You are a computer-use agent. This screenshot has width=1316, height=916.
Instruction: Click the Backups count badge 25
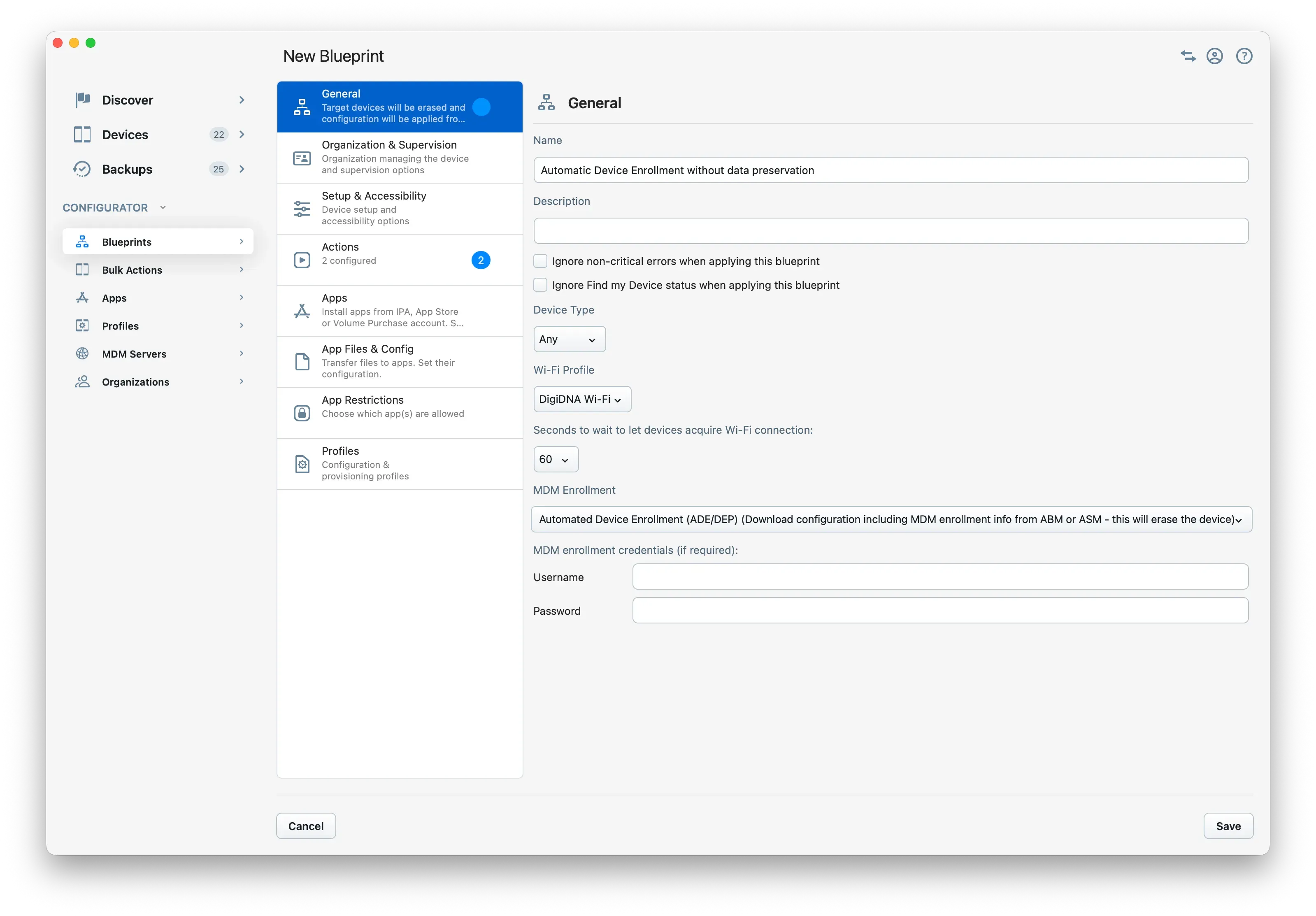[219, 169]
